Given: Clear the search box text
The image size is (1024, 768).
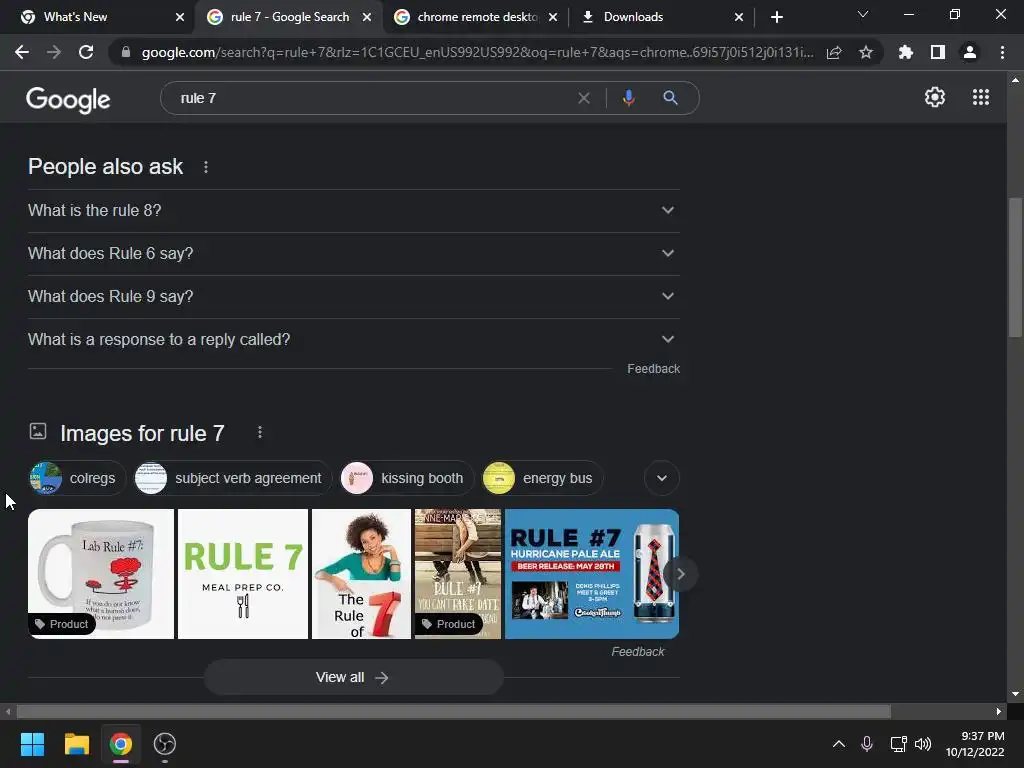Looking at the screenshot, I should tap(584, 98).
